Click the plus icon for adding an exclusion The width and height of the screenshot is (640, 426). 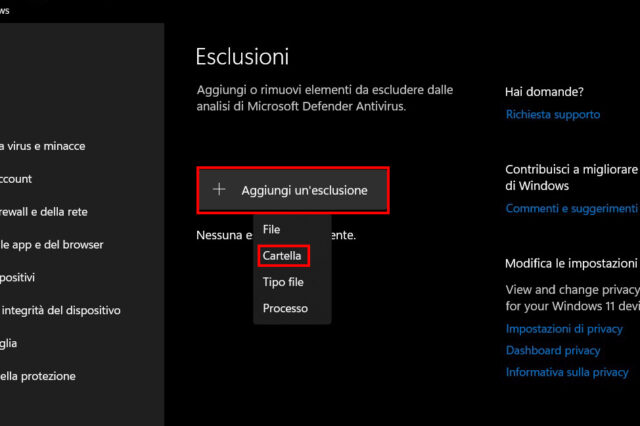click(220, 190)
